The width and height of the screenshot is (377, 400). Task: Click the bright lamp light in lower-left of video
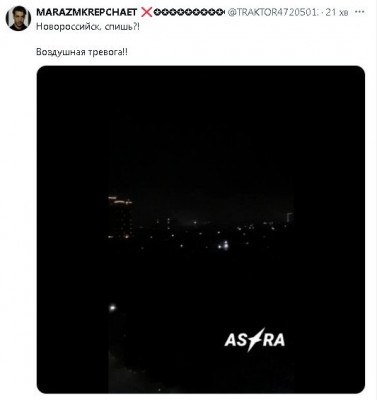[x=112, y=307]
